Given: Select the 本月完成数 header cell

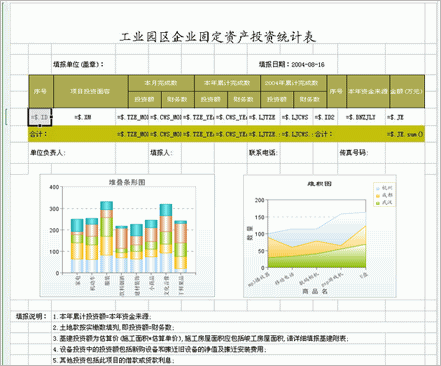Looking at the screenshot, I should click(161, 83).
